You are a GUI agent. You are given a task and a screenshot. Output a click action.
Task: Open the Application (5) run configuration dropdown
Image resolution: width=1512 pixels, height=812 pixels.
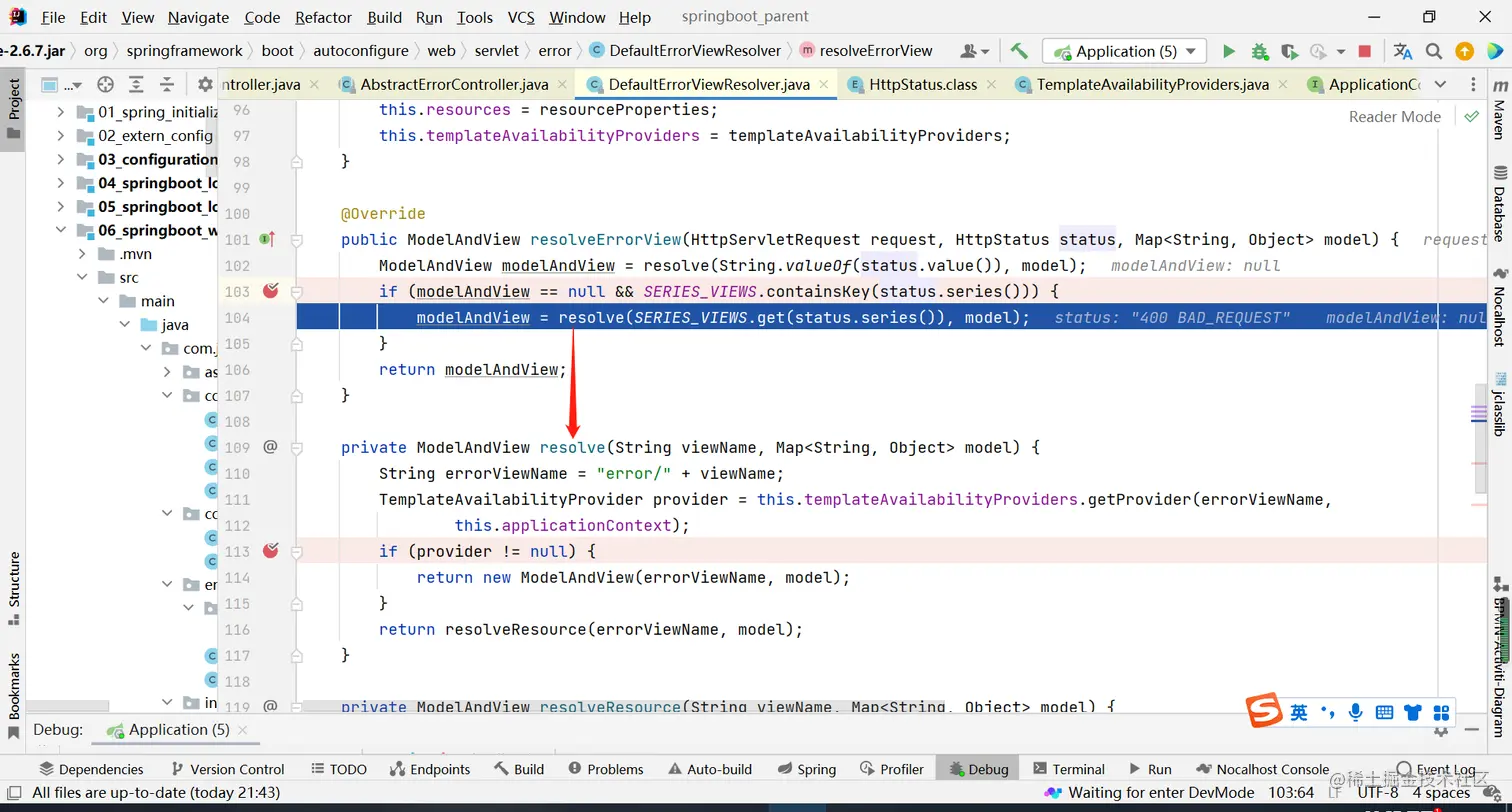(x=1124, y=51)
